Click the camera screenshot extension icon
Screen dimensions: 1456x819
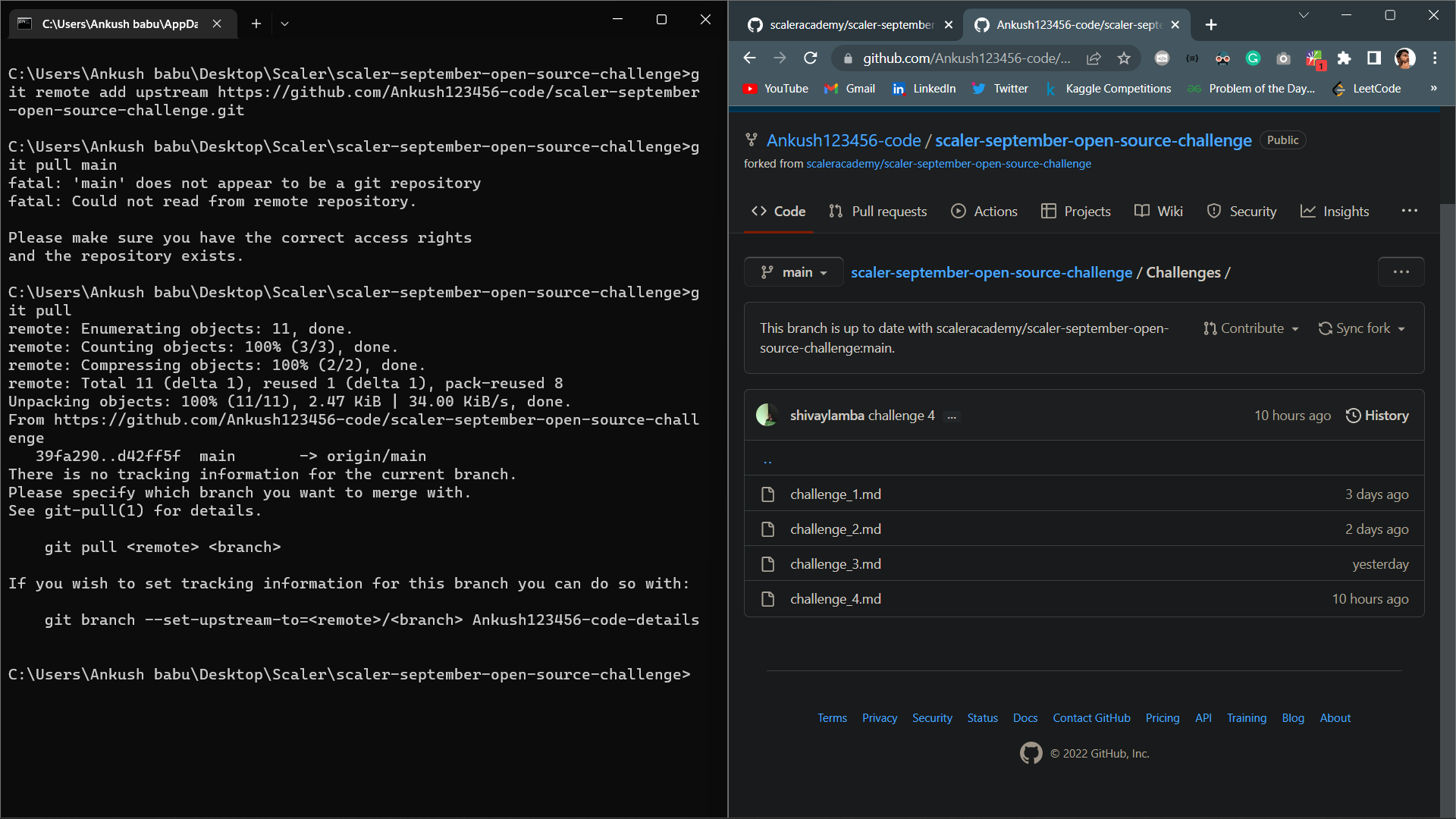(x=1282, y=58)
